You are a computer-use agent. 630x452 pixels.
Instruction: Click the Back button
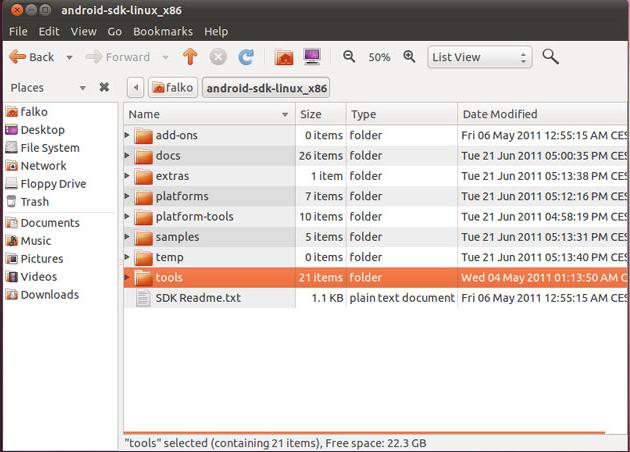[x=31, y=57]
